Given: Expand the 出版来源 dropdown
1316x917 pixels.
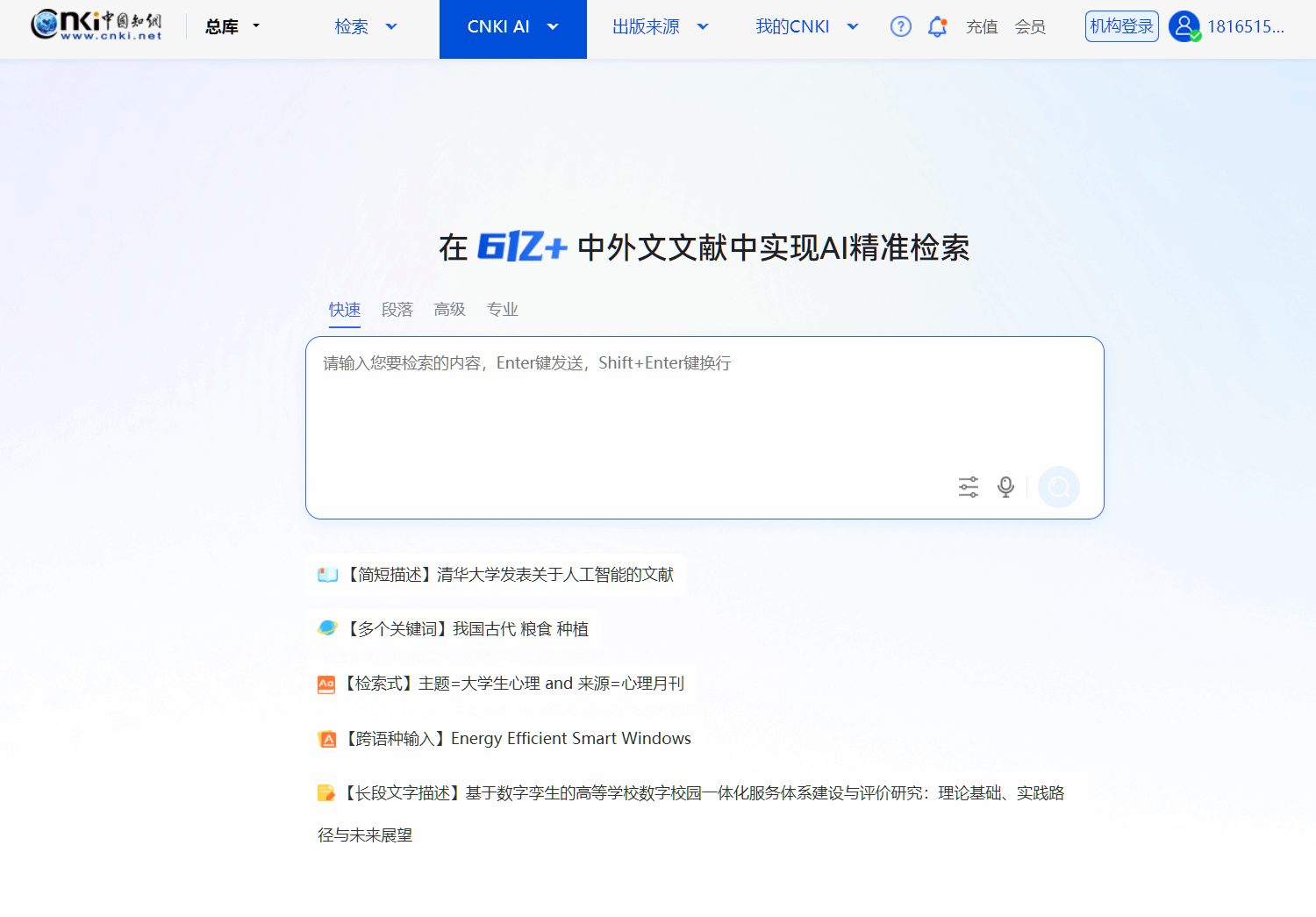Looking at the screenshot, I should 660,26.
